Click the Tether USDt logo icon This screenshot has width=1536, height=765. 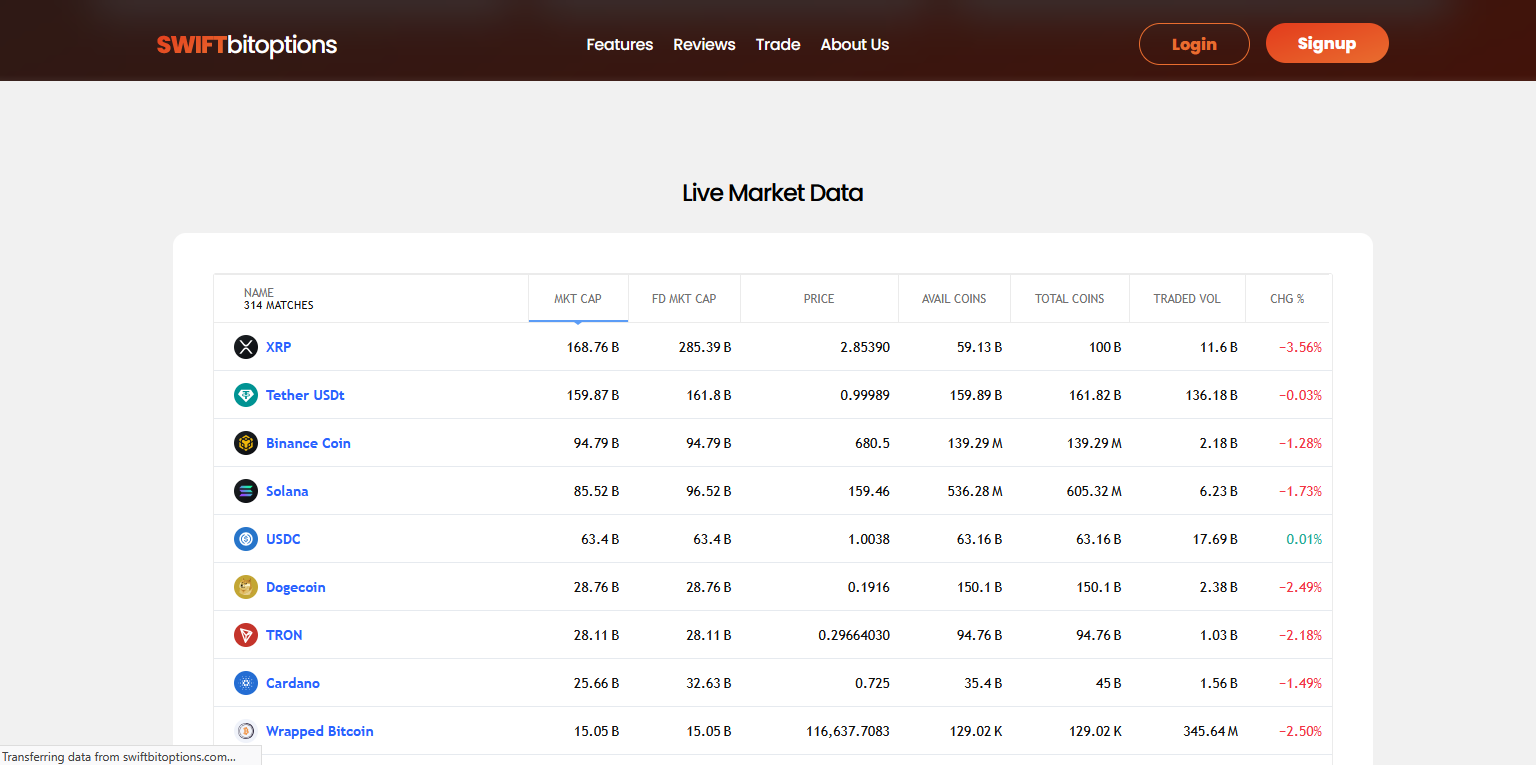coord(246,395)
